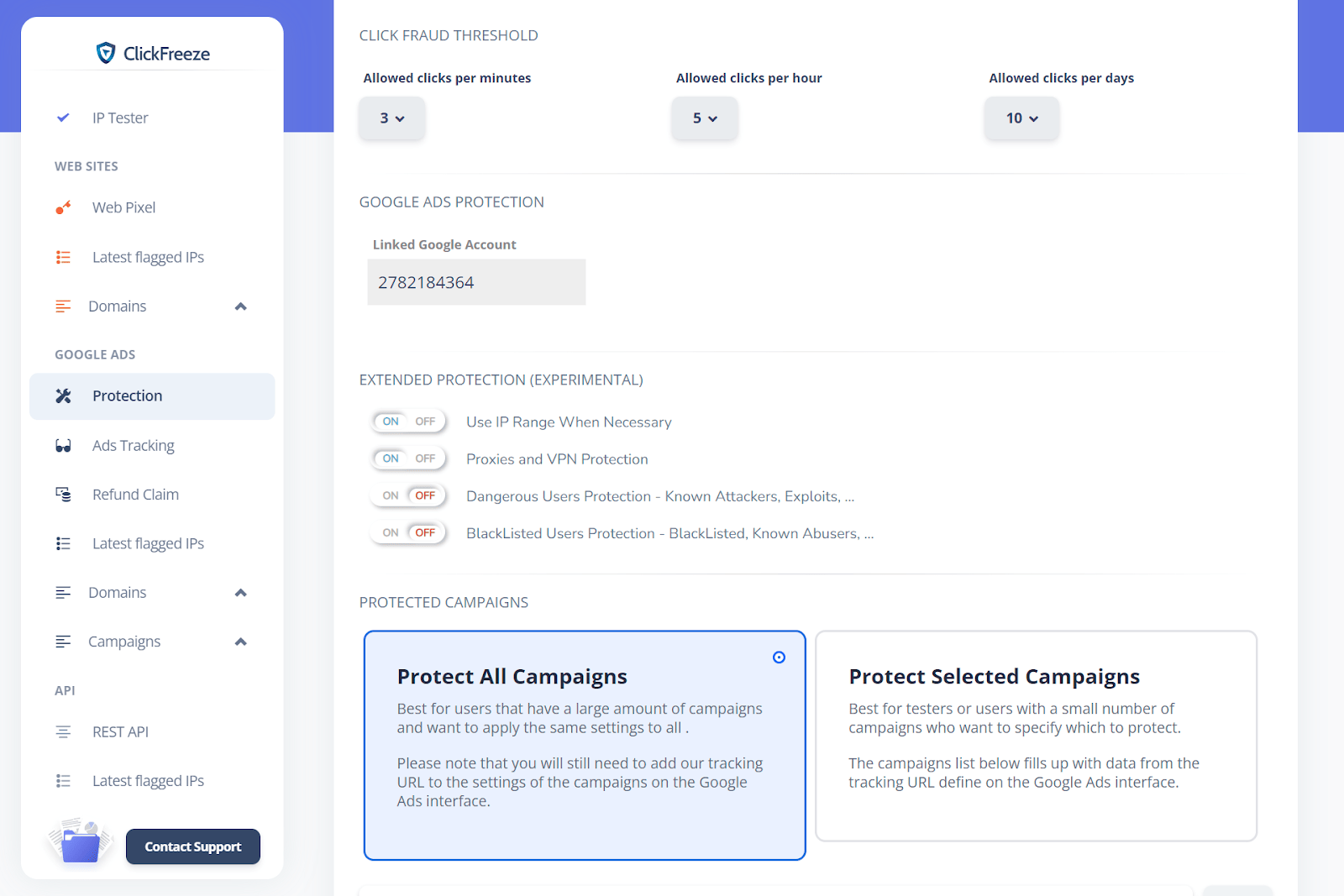Viewport: 1344px width, 896px height.
Task: Click the Contact Support button
Action: [193, 846]
